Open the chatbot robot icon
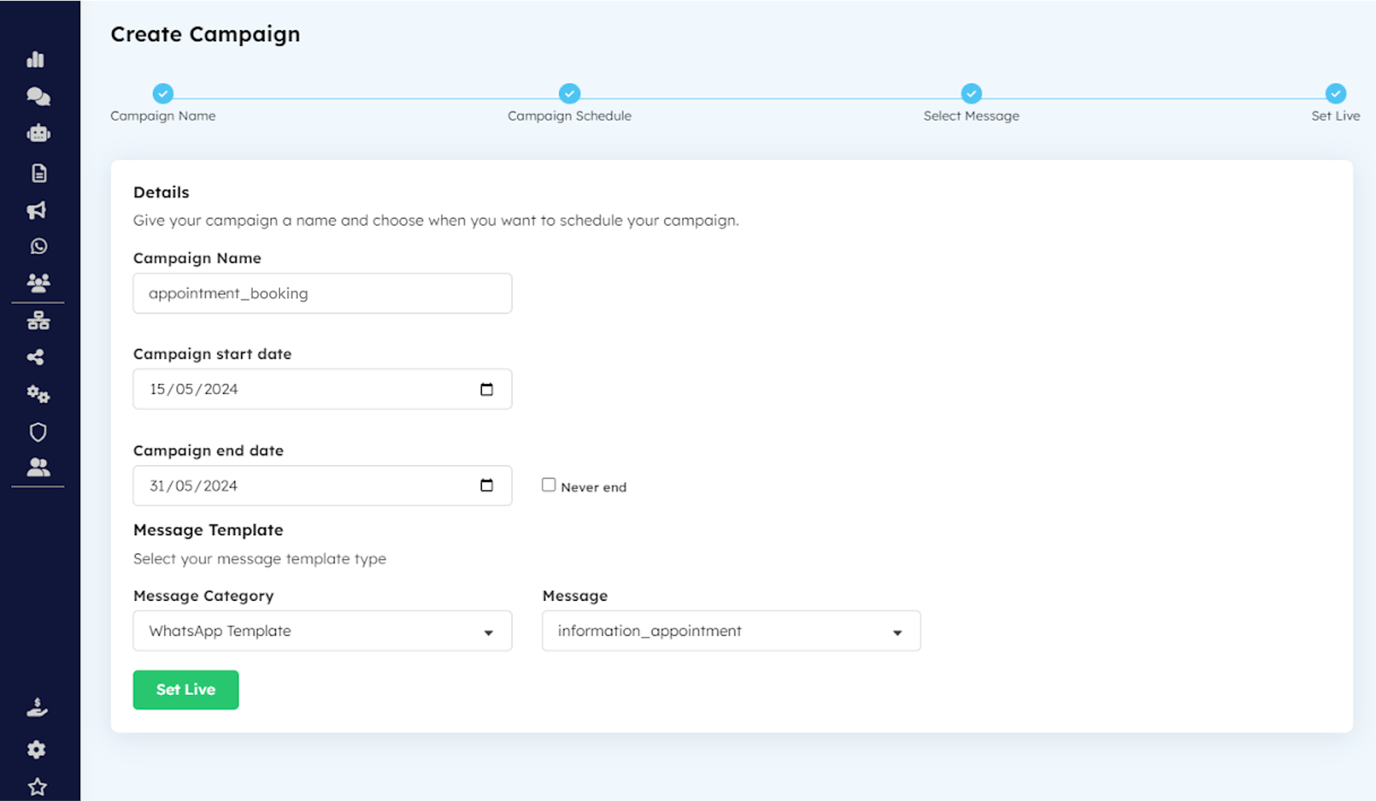The height and width of the screenshot is (801, 1376). coord(37,132)
